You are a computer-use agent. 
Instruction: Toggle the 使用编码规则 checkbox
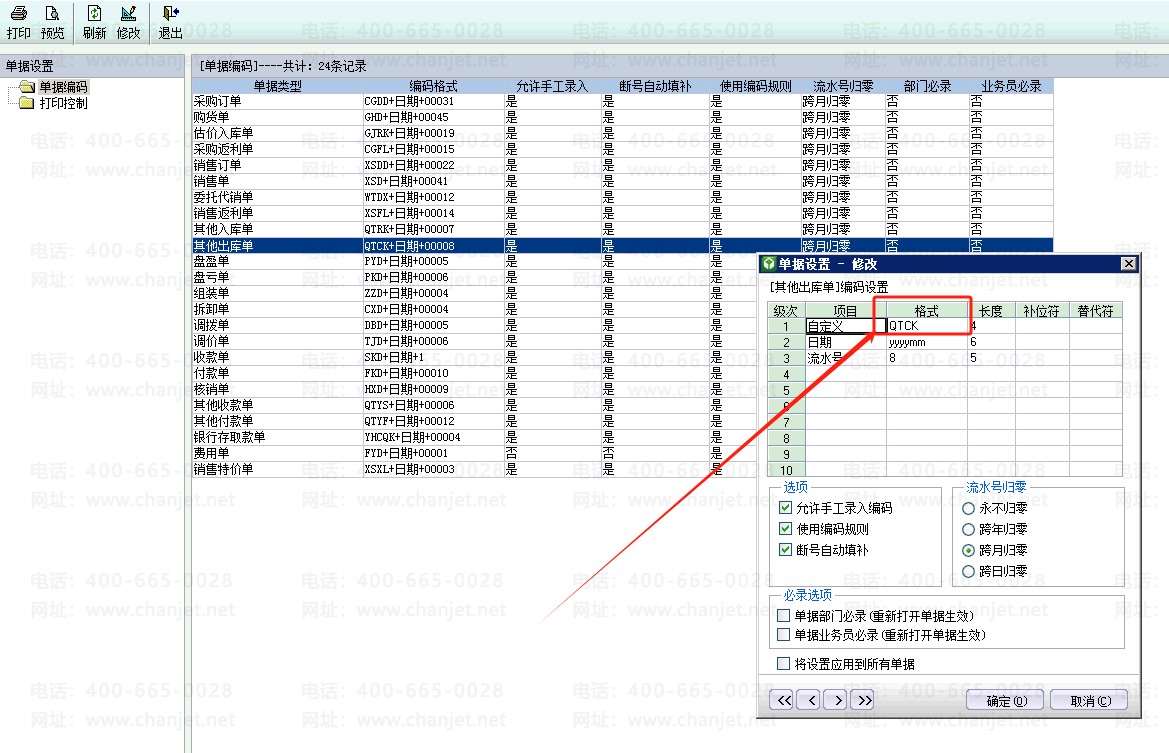point(785,529)
